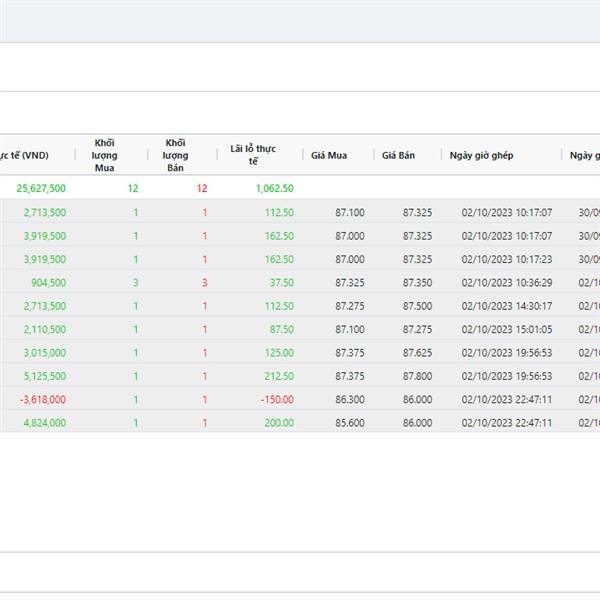This screenshot has height=600, width=600.
Task: Select the row with value 904,500
Action: [x=48, y=283]
